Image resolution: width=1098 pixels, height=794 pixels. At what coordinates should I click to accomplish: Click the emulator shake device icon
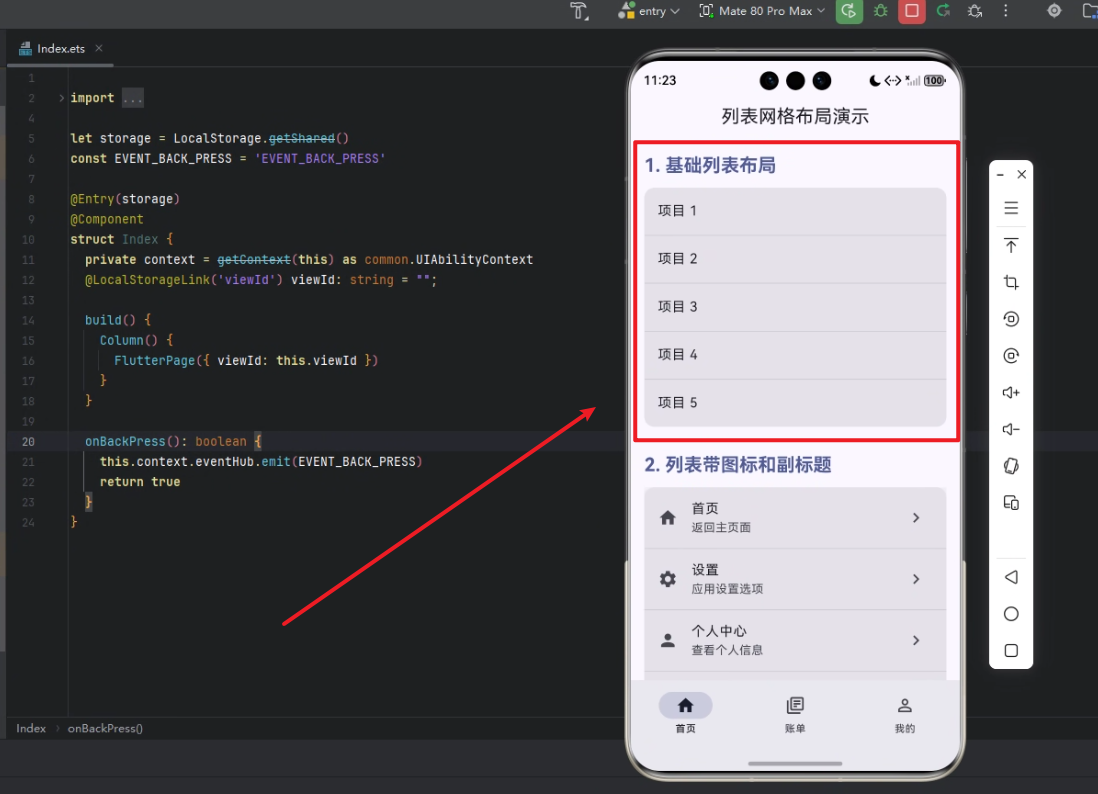tap(1011, 466)
